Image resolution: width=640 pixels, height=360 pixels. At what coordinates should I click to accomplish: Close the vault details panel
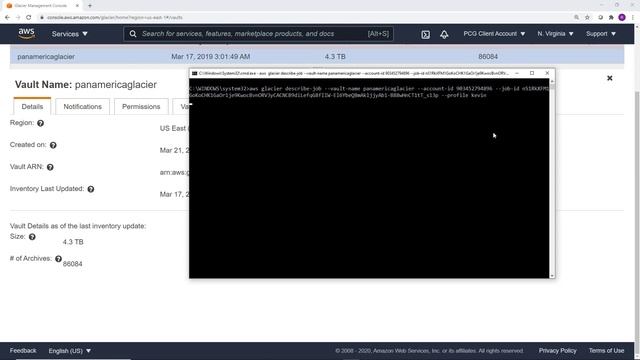609,78
